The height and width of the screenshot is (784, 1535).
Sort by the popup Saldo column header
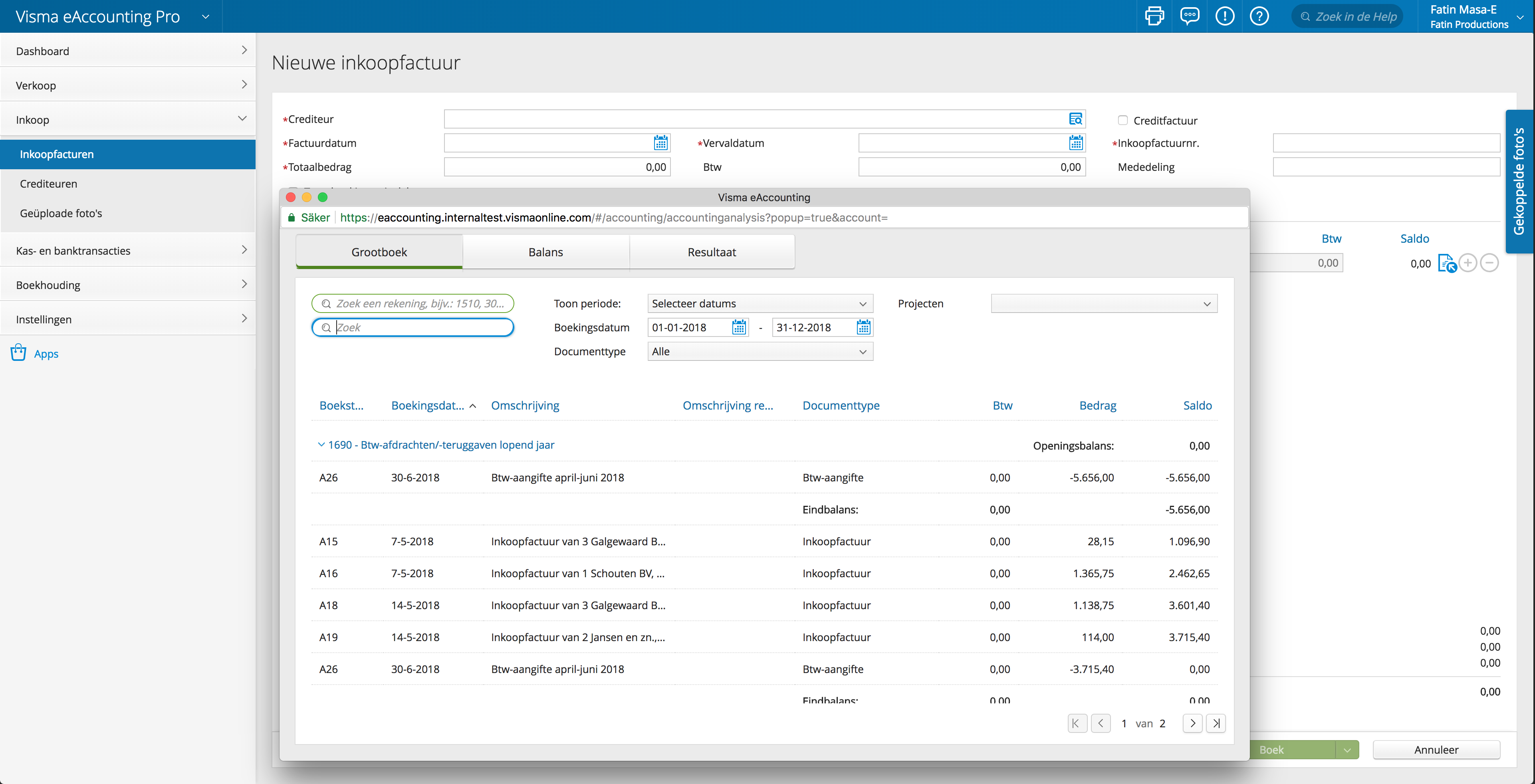(x=1197, y=405)
